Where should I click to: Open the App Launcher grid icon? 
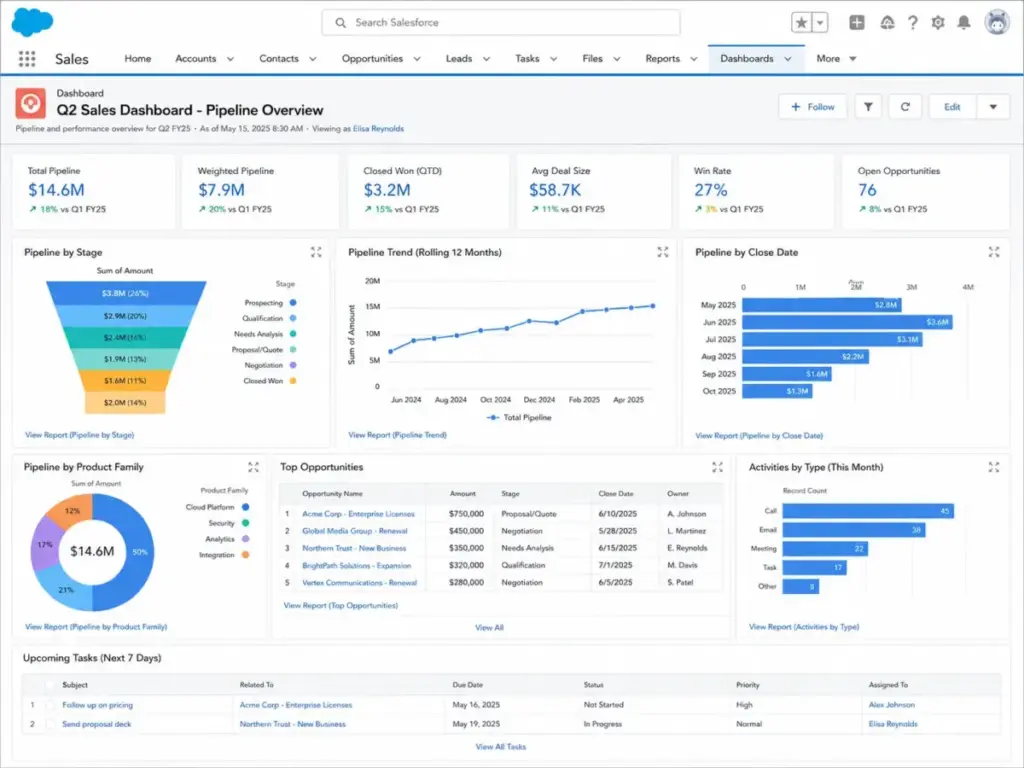click(27, 59)
